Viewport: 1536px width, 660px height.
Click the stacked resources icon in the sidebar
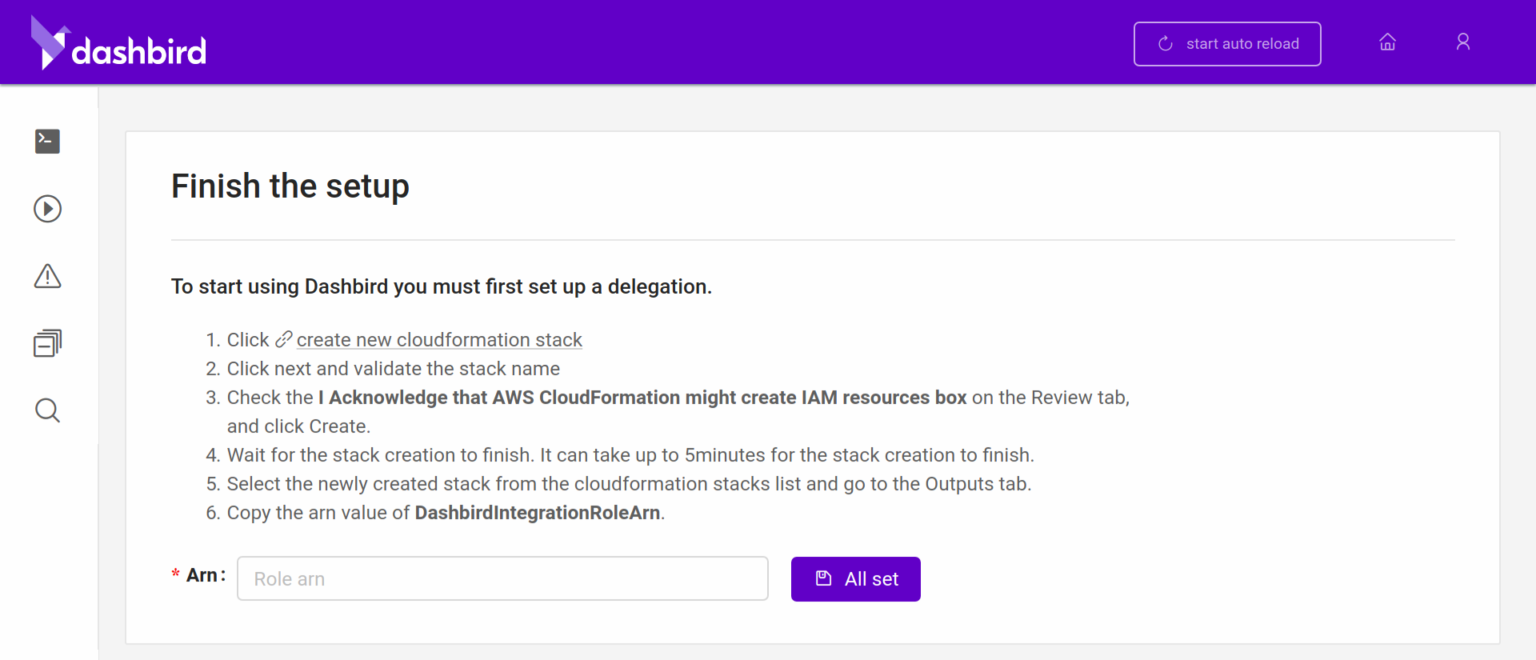[46, 343]
